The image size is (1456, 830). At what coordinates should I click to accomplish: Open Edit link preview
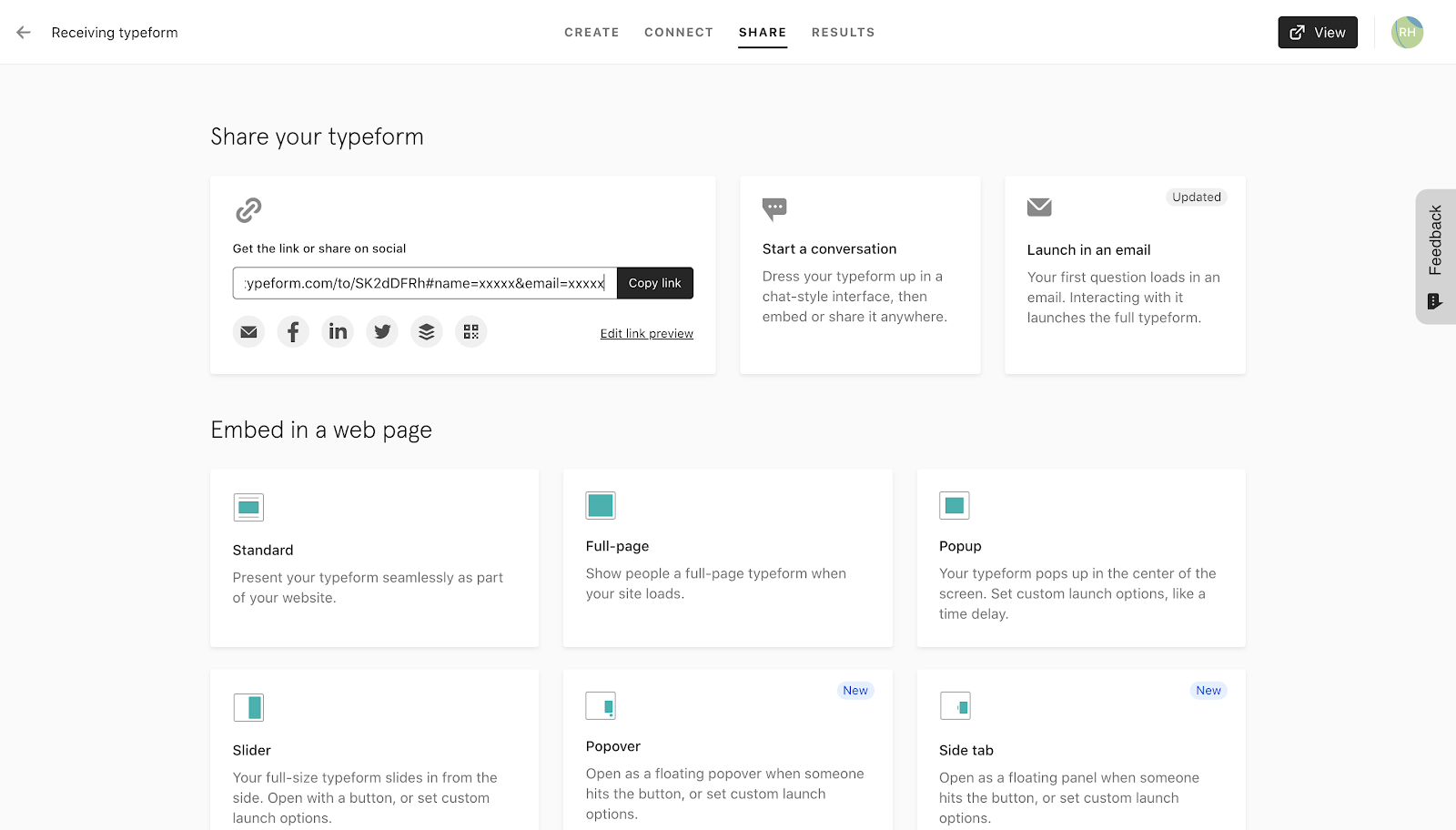(x=647, y=334)
